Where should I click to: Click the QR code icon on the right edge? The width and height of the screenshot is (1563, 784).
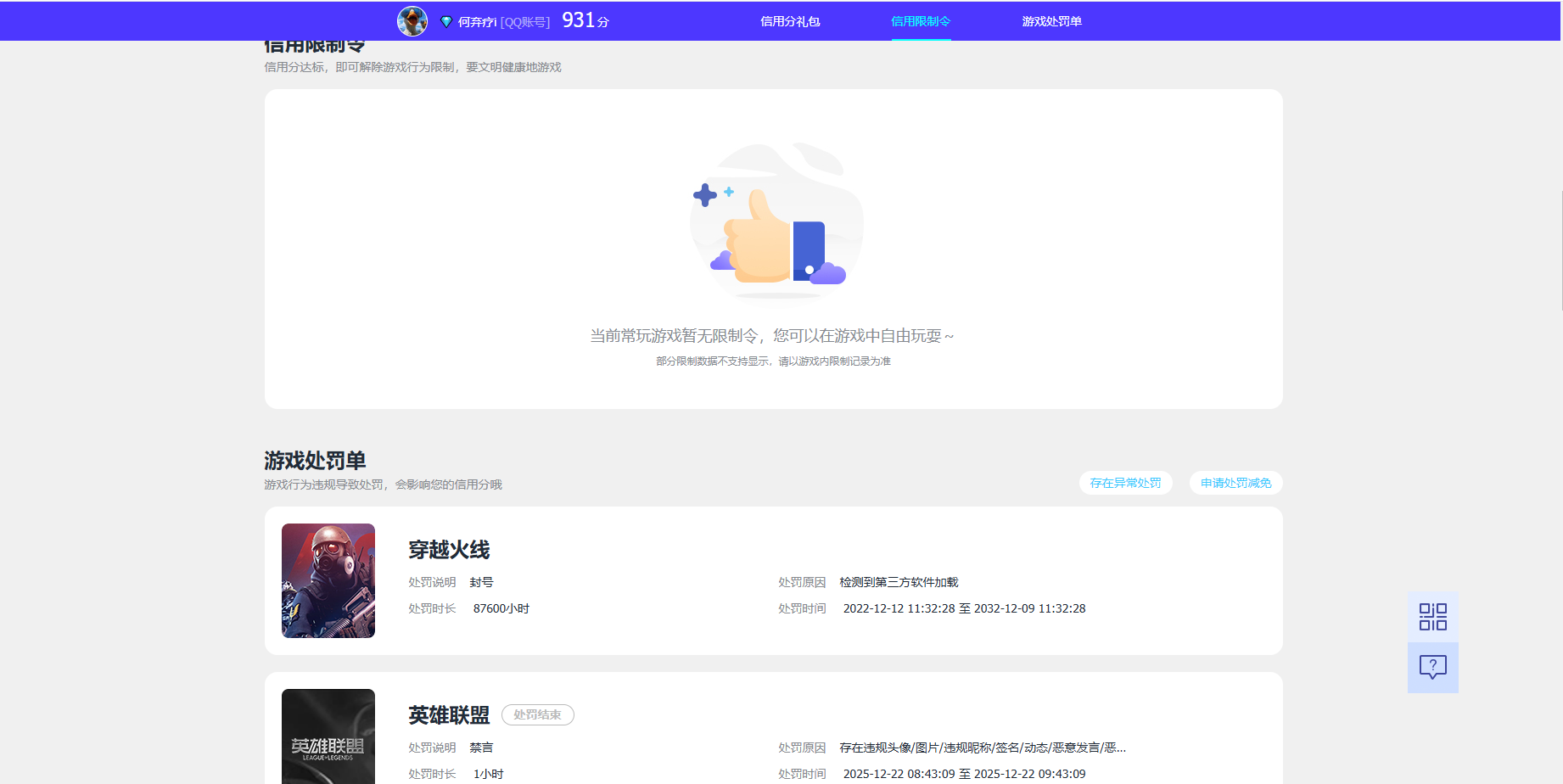1432,616
